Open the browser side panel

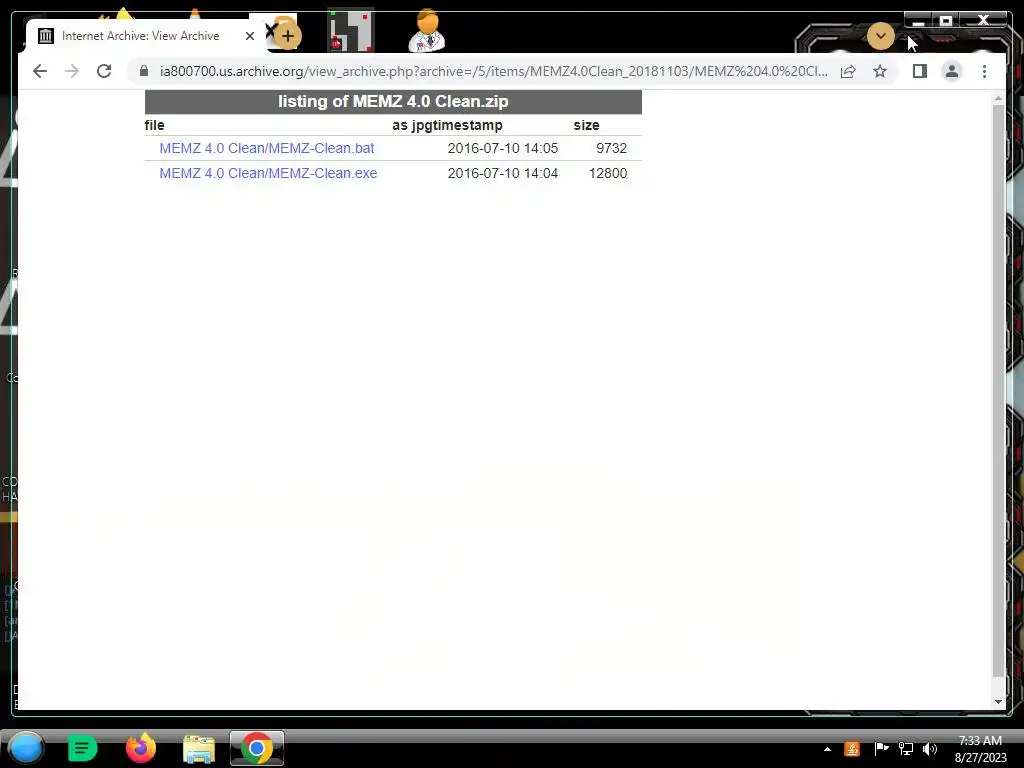920,71
